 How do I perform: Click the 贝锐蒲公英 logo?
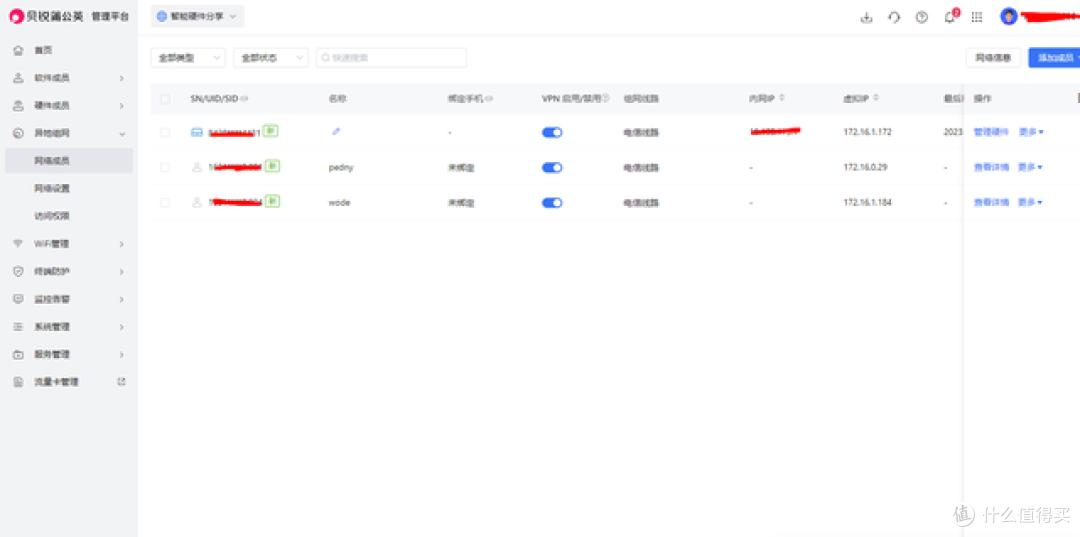tap(46, 17)
